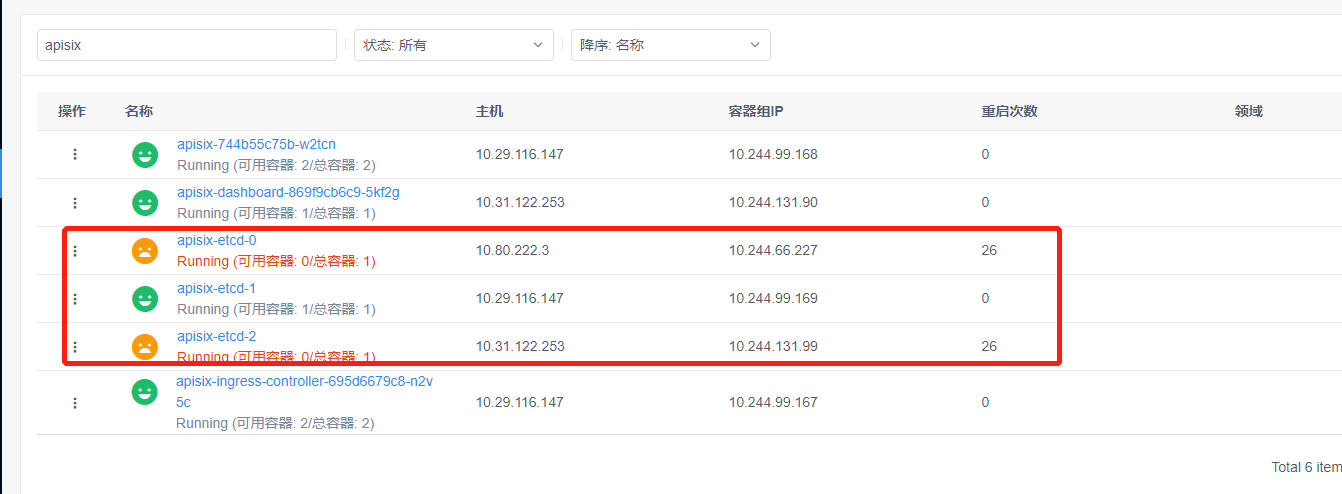Viewport: 1342px width, 494px height.
Task: Click green smiley status of apisix-etcd-1
Action: [x=145, y=299]
